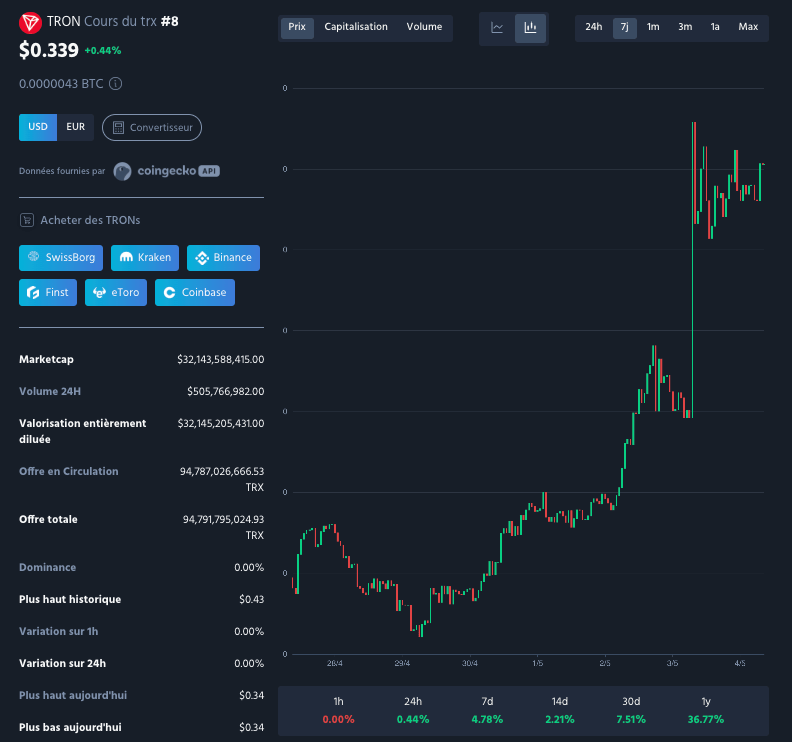
Task: Click the 24h 0.44% performance cell
Action: [413, 711]
